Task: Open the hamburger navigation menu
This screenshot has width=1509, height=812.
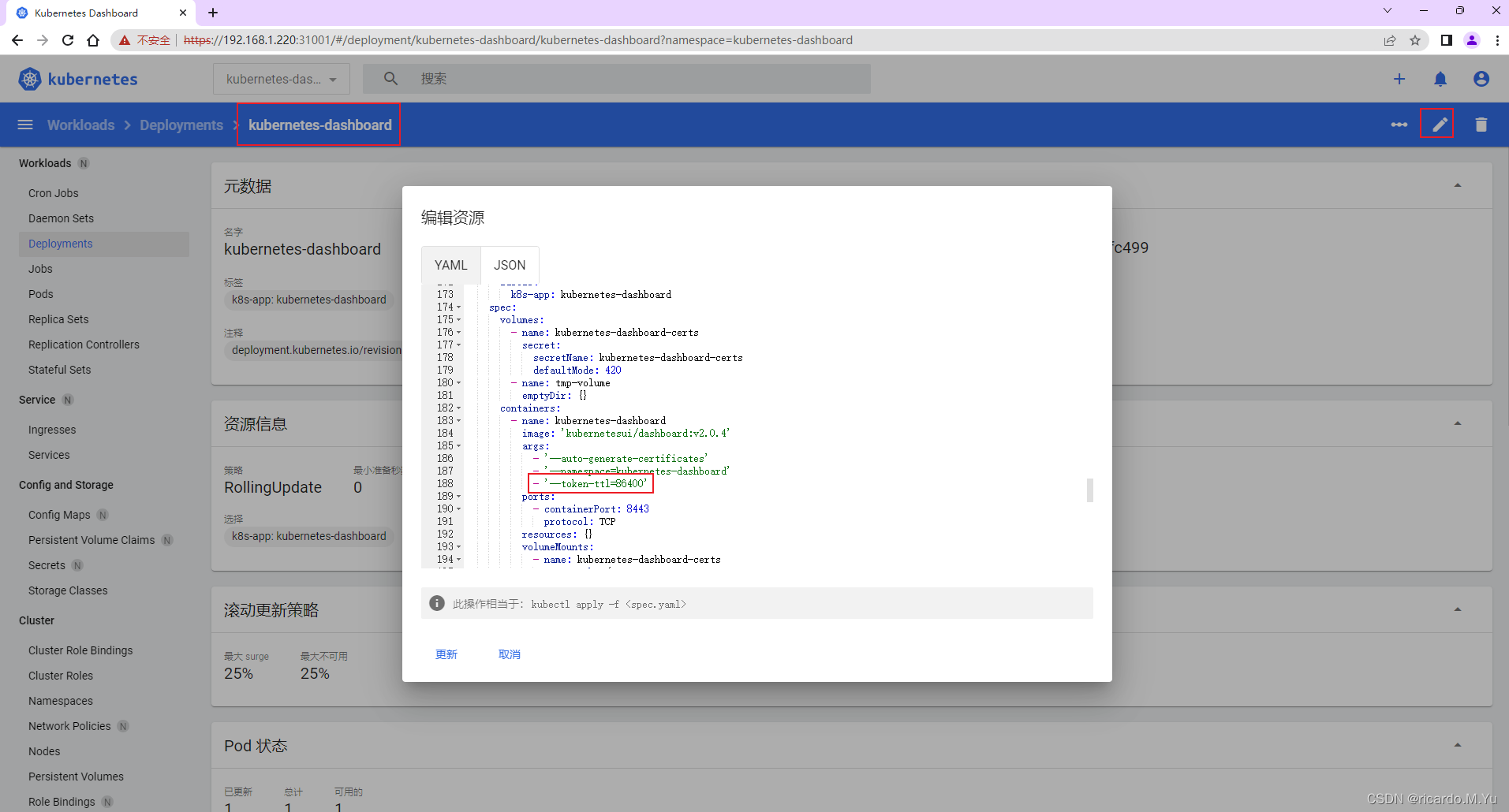Action: [x=25, y=125]
